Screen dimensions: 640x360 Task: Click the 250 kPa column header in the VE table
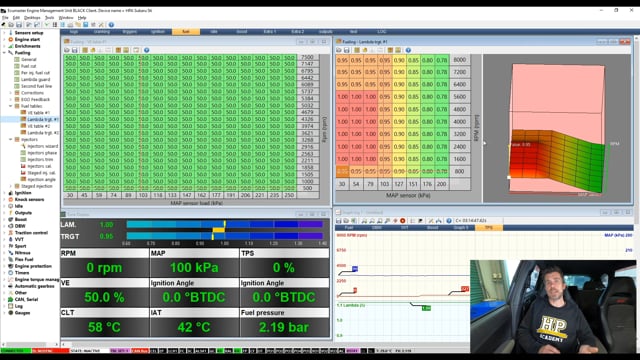tap(289, 196)
